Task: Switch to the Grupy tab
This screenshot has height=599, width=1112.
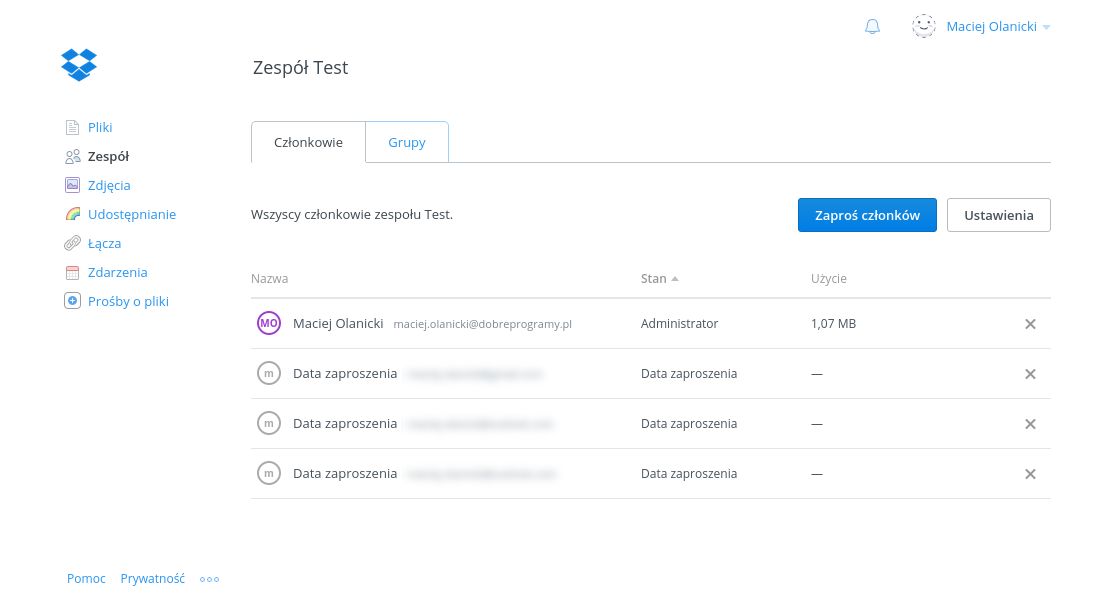Action: (407, 142)
